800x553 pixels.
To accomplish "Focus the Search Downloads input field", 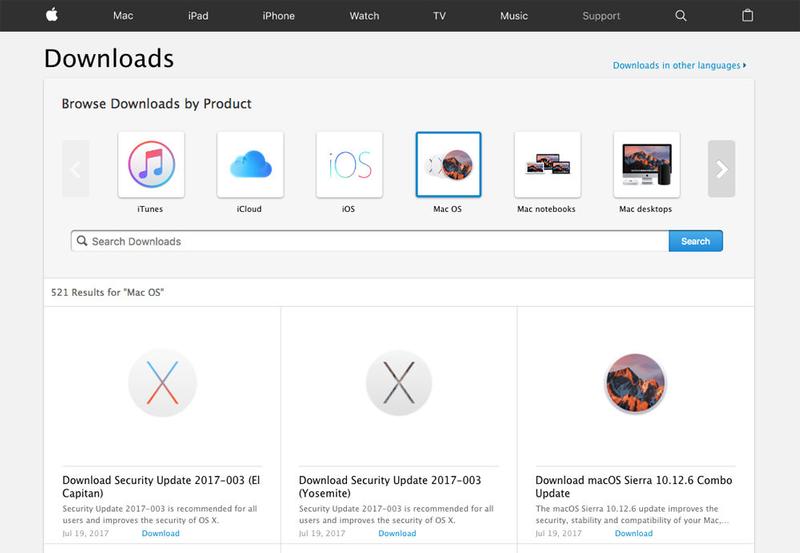I will pyautogui.click(x=370, y=241).
